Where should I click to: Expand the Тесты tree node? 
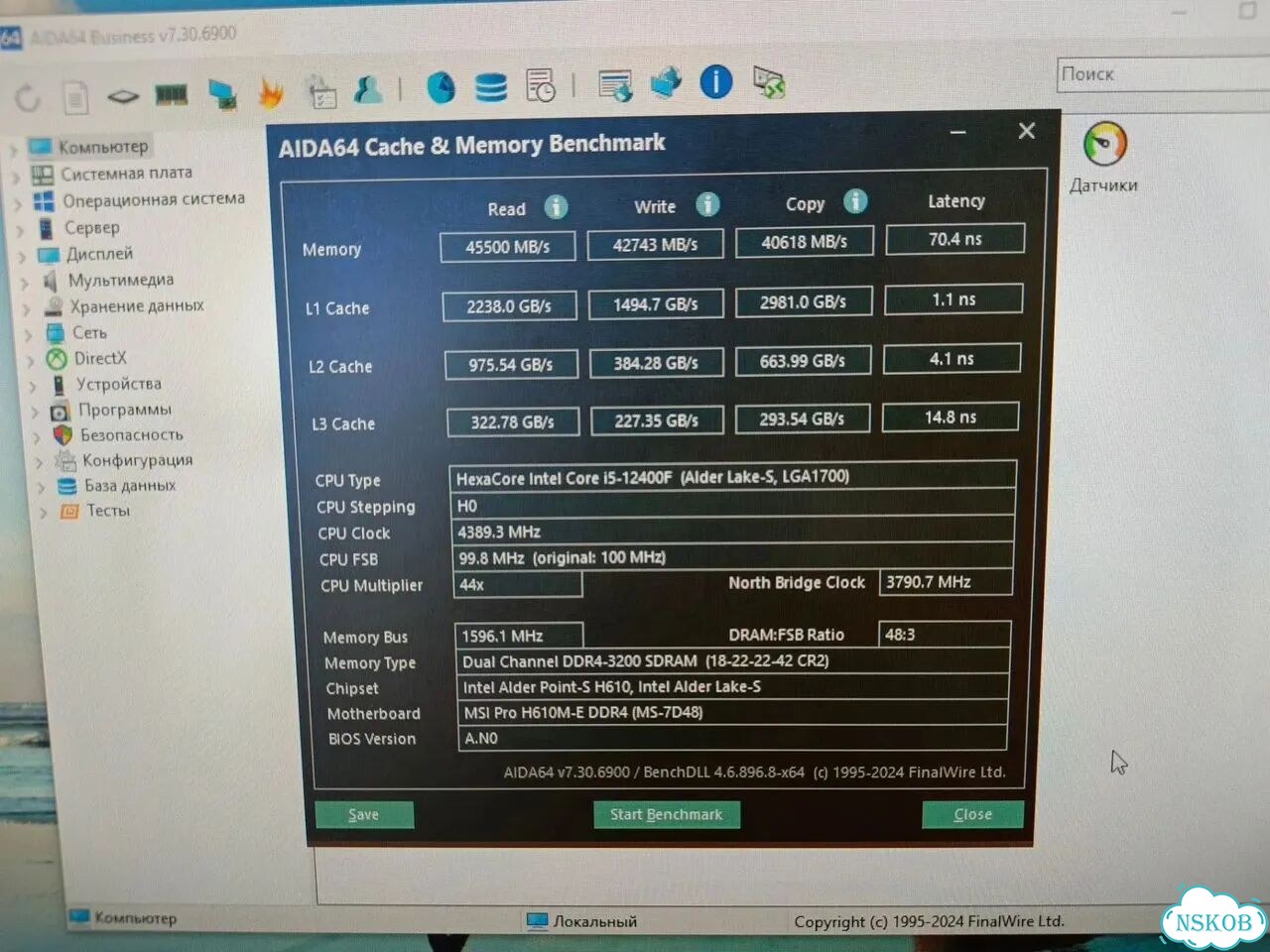click(44, 513)
